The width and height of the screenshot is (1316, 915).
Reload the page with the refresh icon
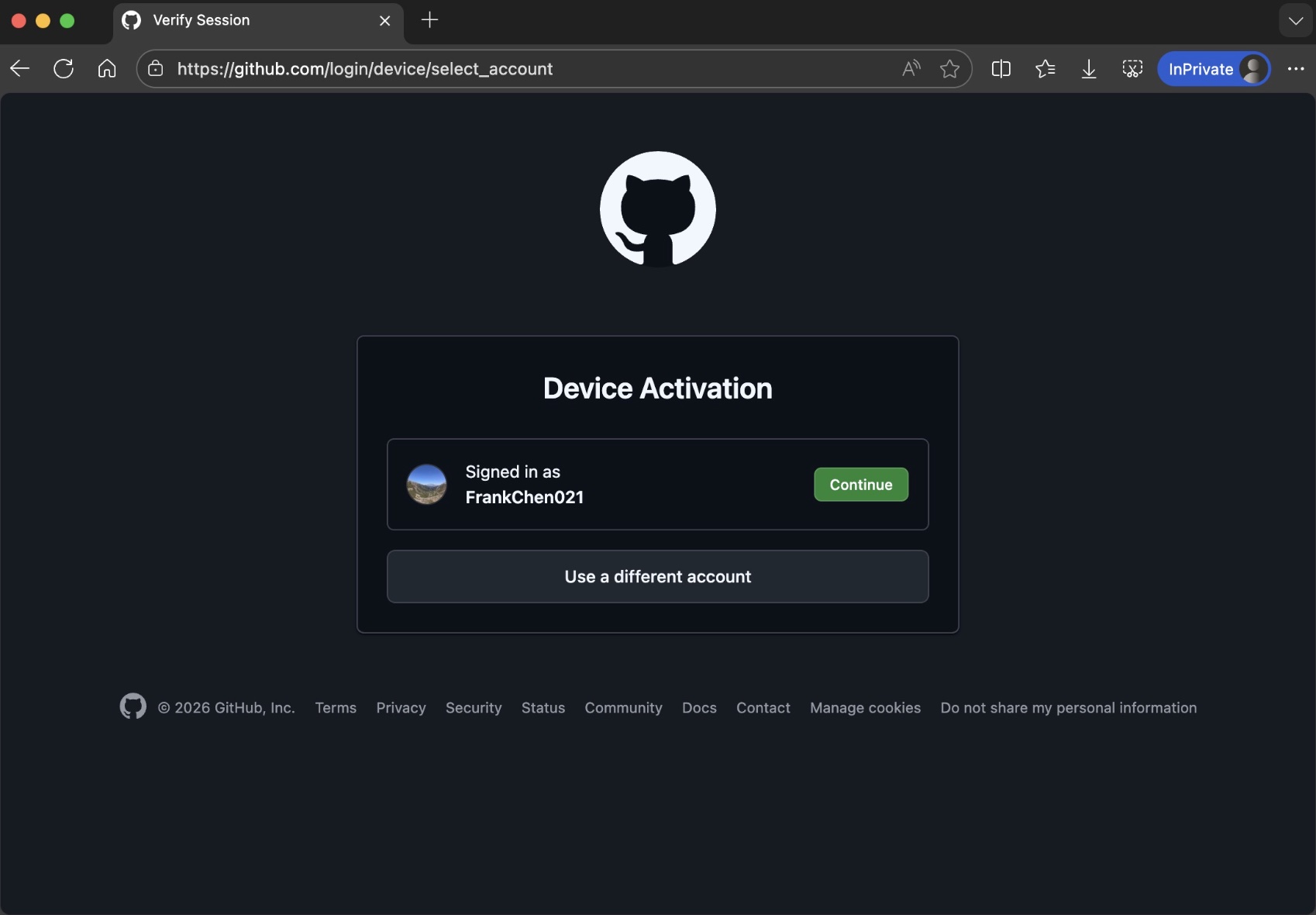tap(63, 68)
